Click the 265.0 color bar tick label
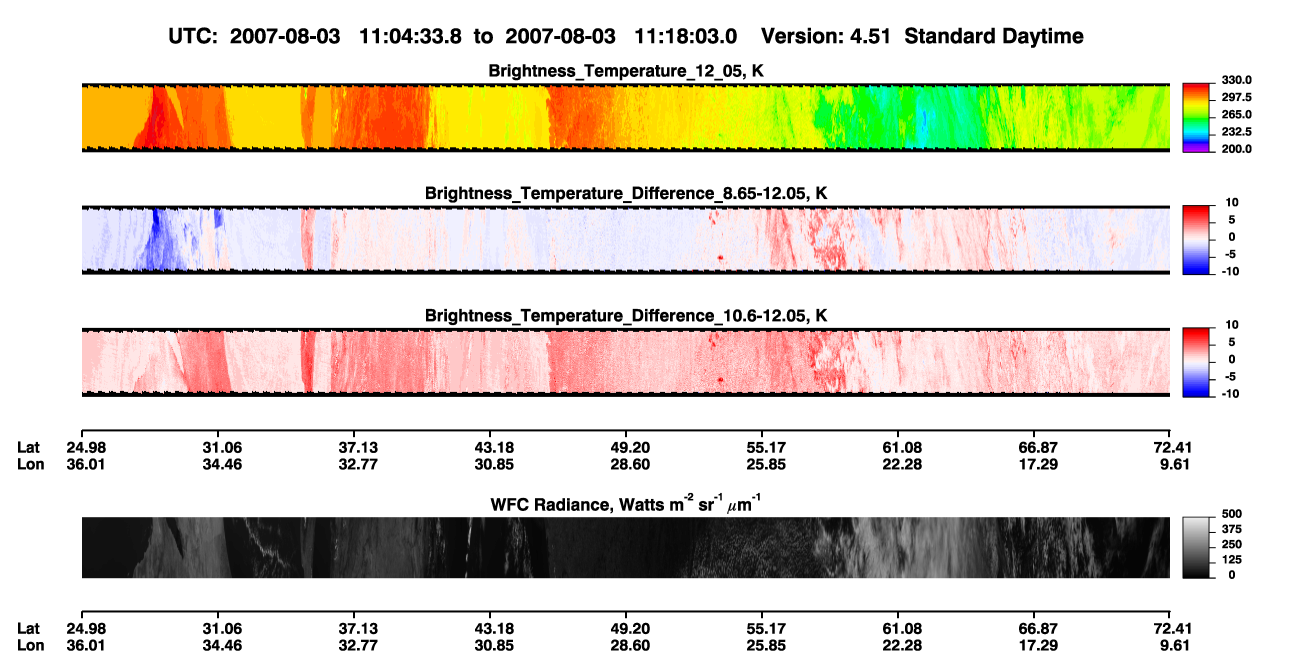Screen dimensions: 1300x667 point(1237,115)
